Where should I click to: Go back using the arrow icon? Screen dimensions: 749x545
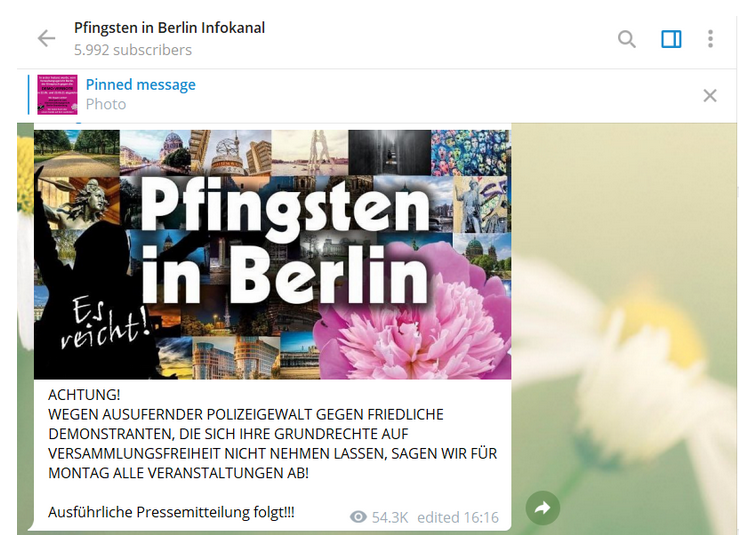46,39
